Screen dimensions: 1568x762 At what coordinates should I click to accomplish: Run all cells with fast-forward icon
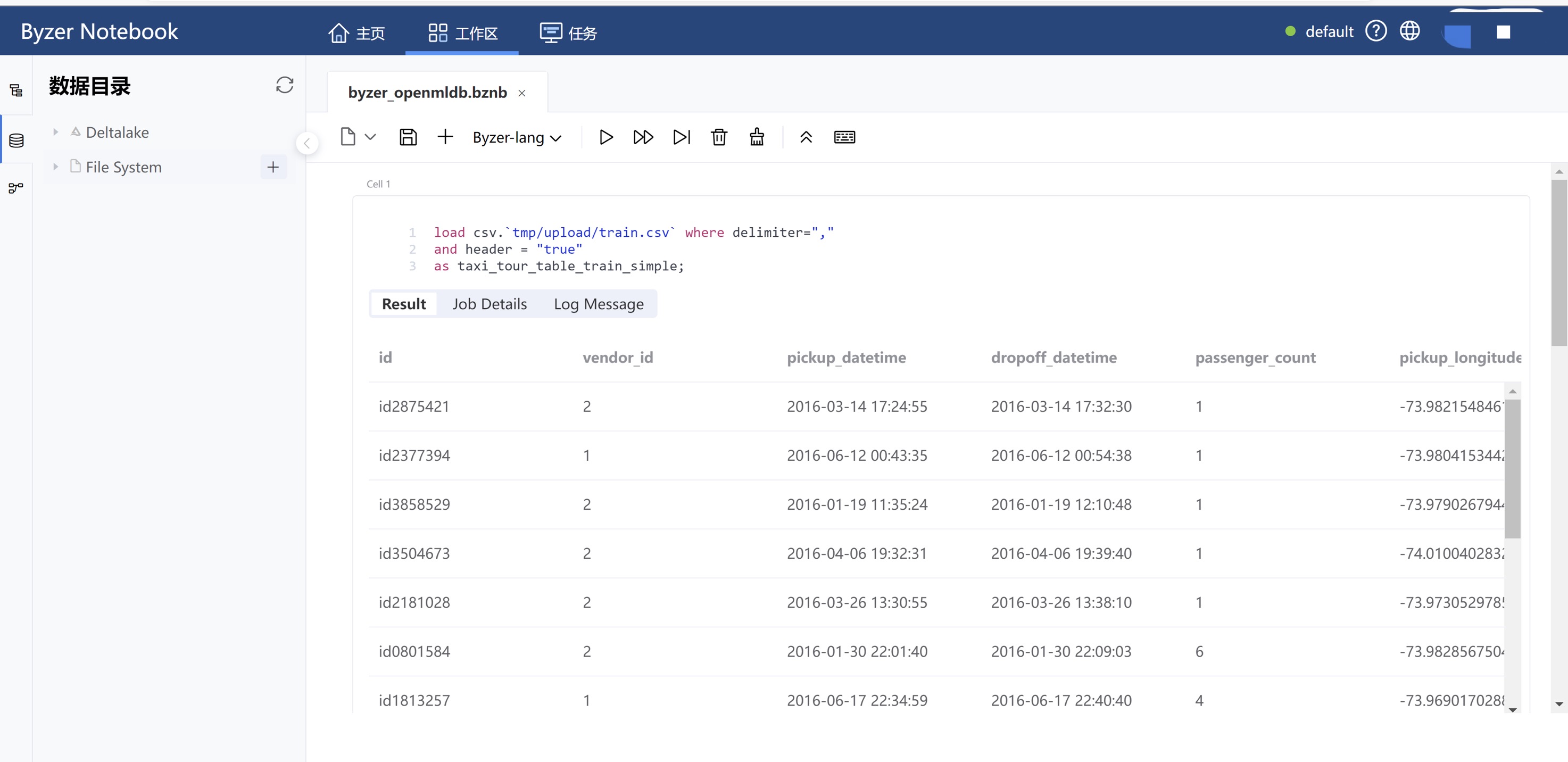coord(643,137)
